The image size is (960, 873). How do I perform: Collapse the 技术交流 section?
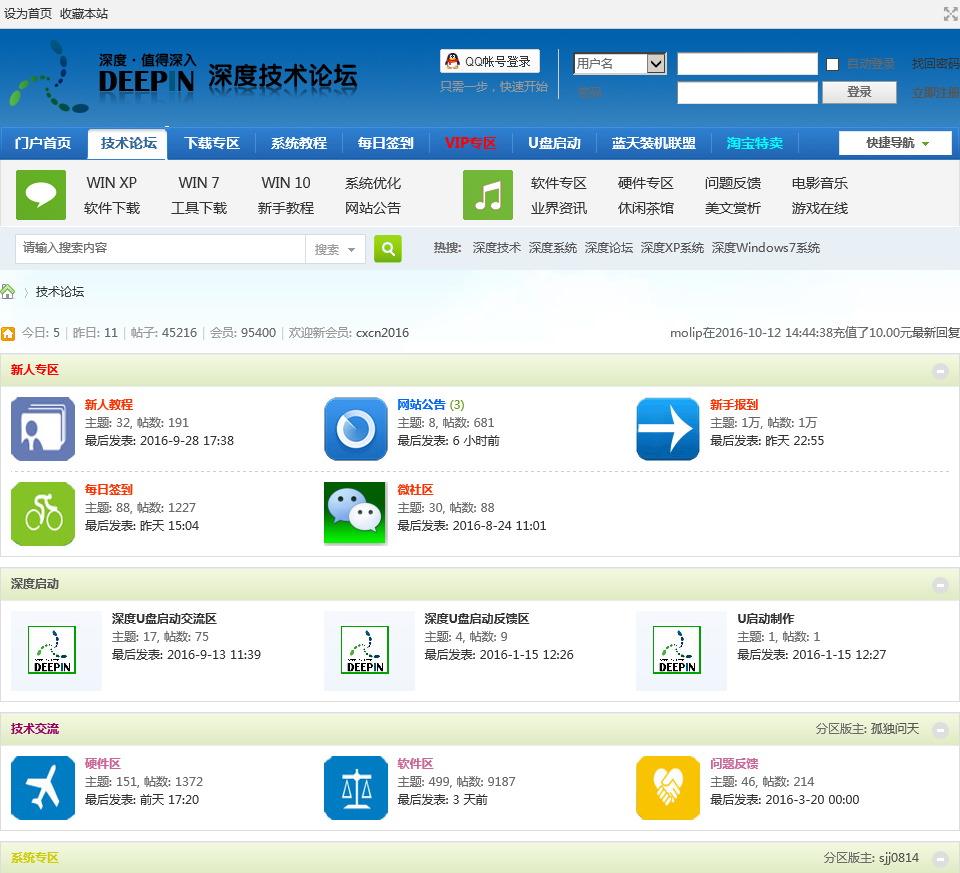click(940, 730)
